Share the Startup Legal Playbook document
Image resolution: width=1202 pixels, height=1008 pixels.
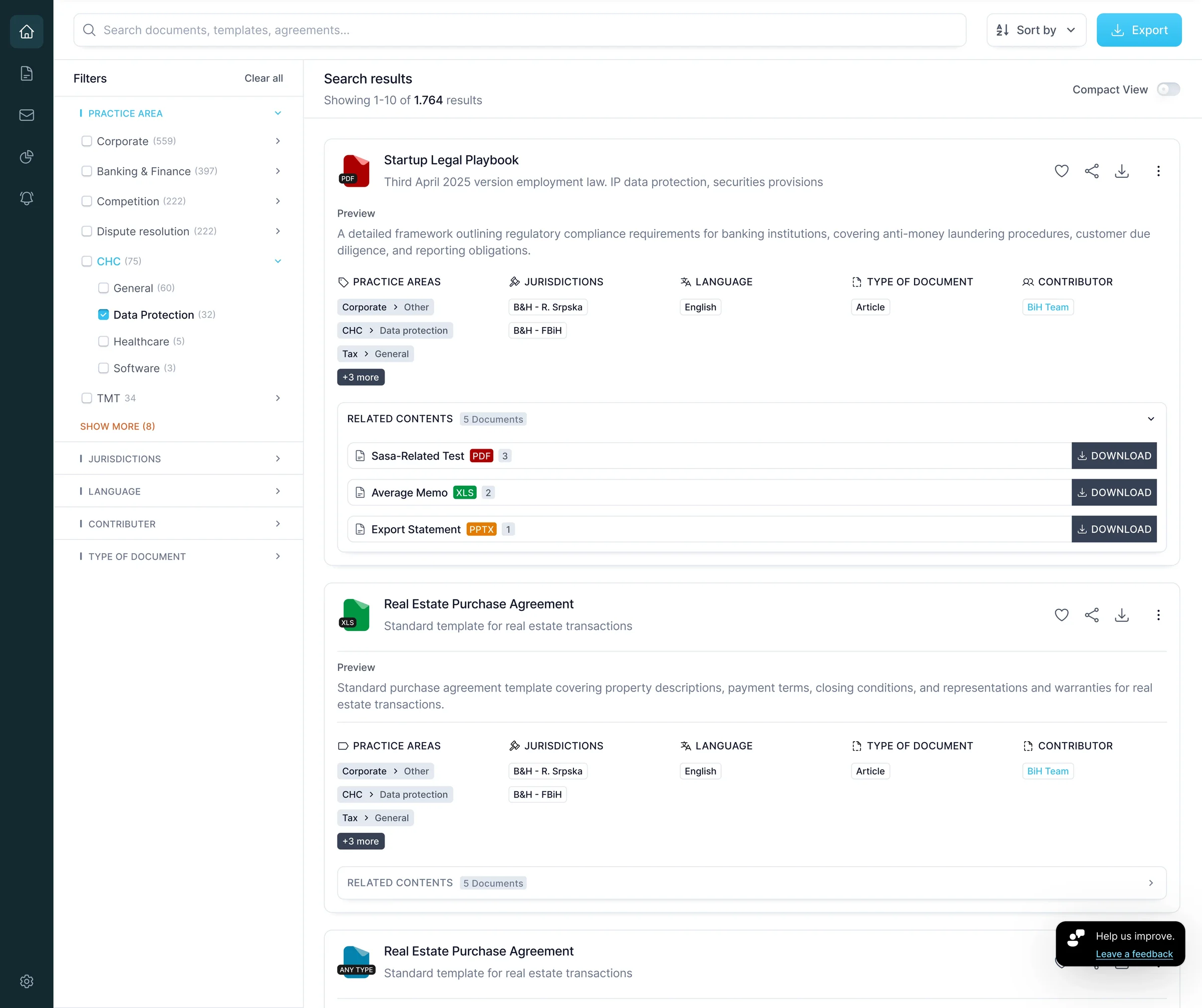[1091, 171]
